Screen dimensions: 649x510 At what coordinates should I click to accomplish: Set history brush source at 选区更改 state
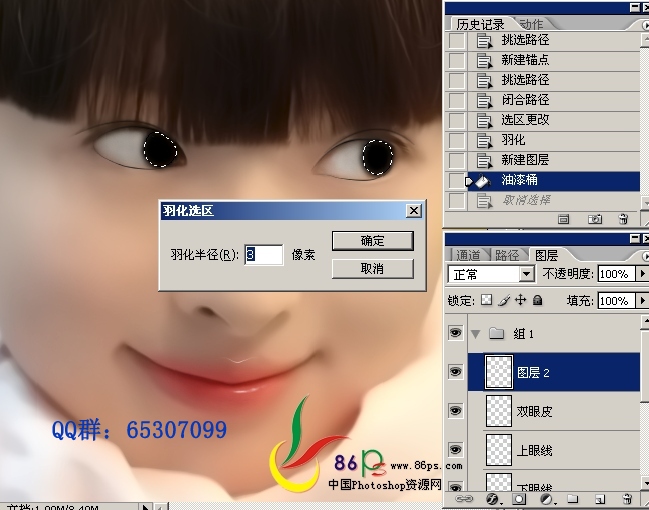457,120
